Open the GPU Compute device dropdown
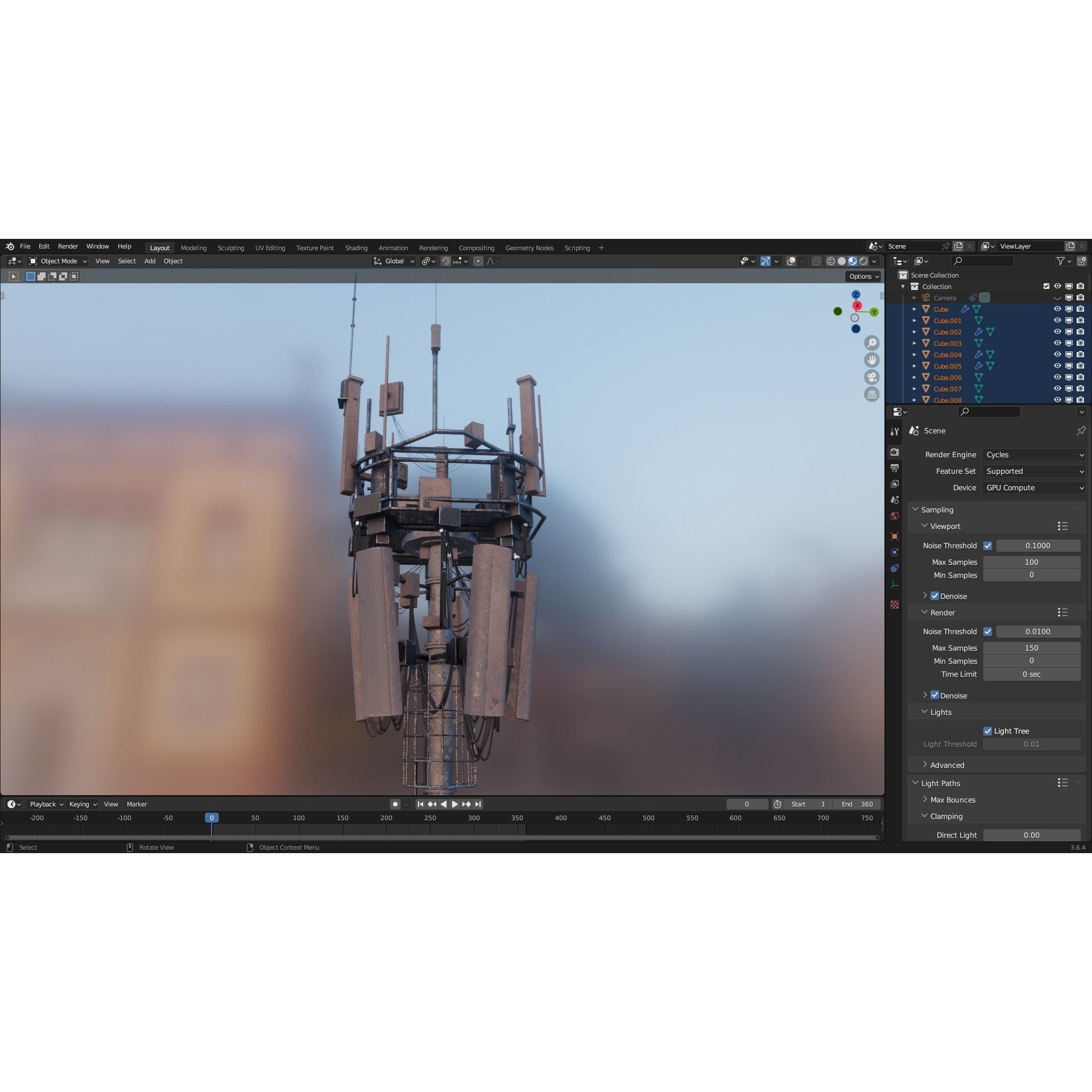 pos(1033,487)
